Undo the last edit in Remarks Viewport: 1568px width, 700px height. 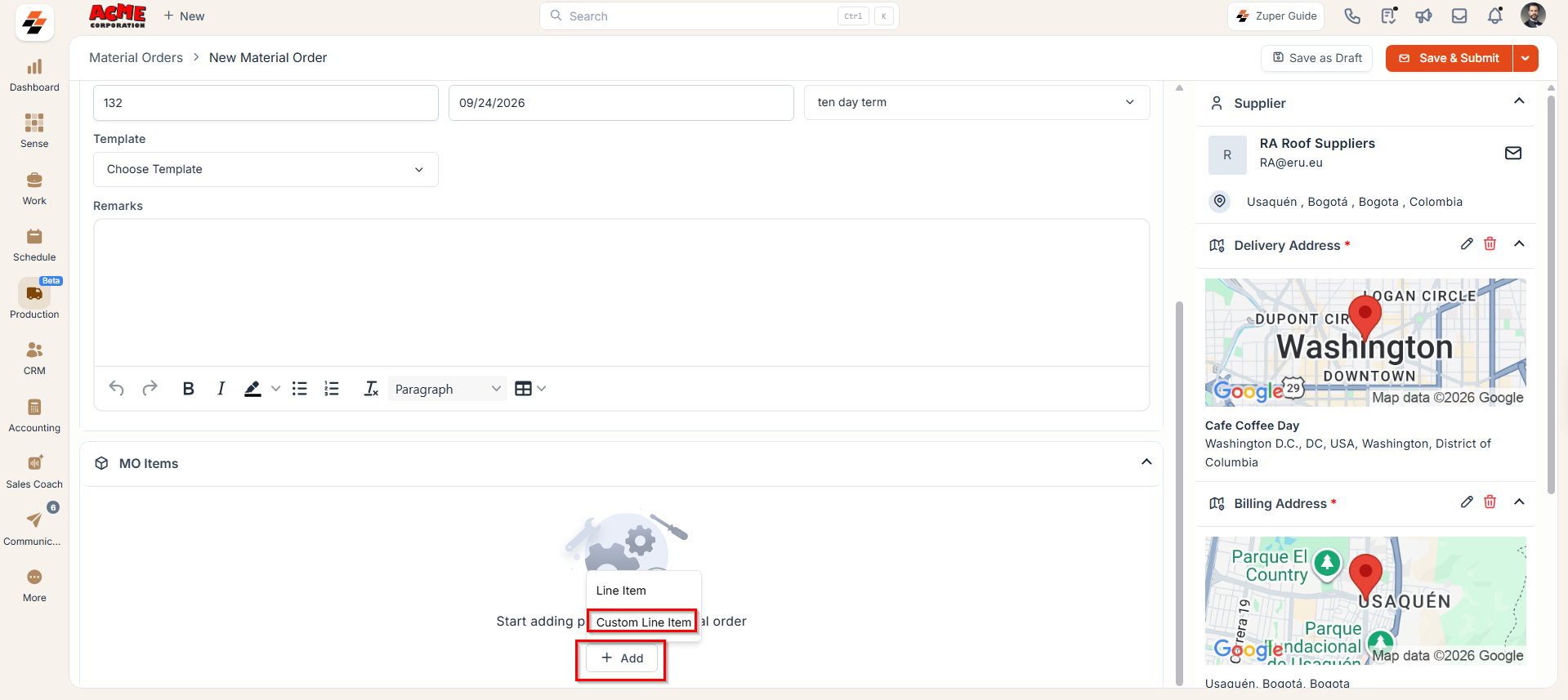click(117, 389)
